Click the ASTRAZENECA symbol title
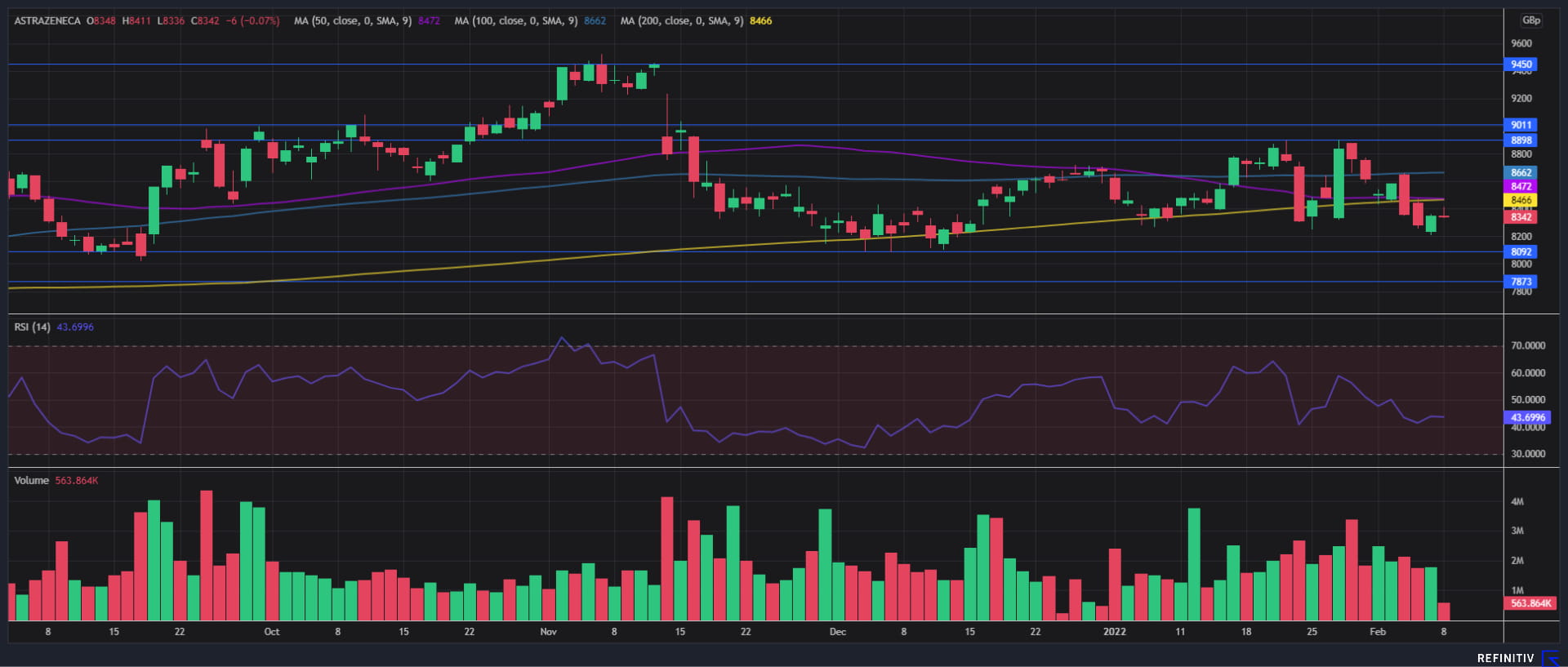Viewport: 1568px width, 667px height. pyautogui.click(x=47, y=21)
